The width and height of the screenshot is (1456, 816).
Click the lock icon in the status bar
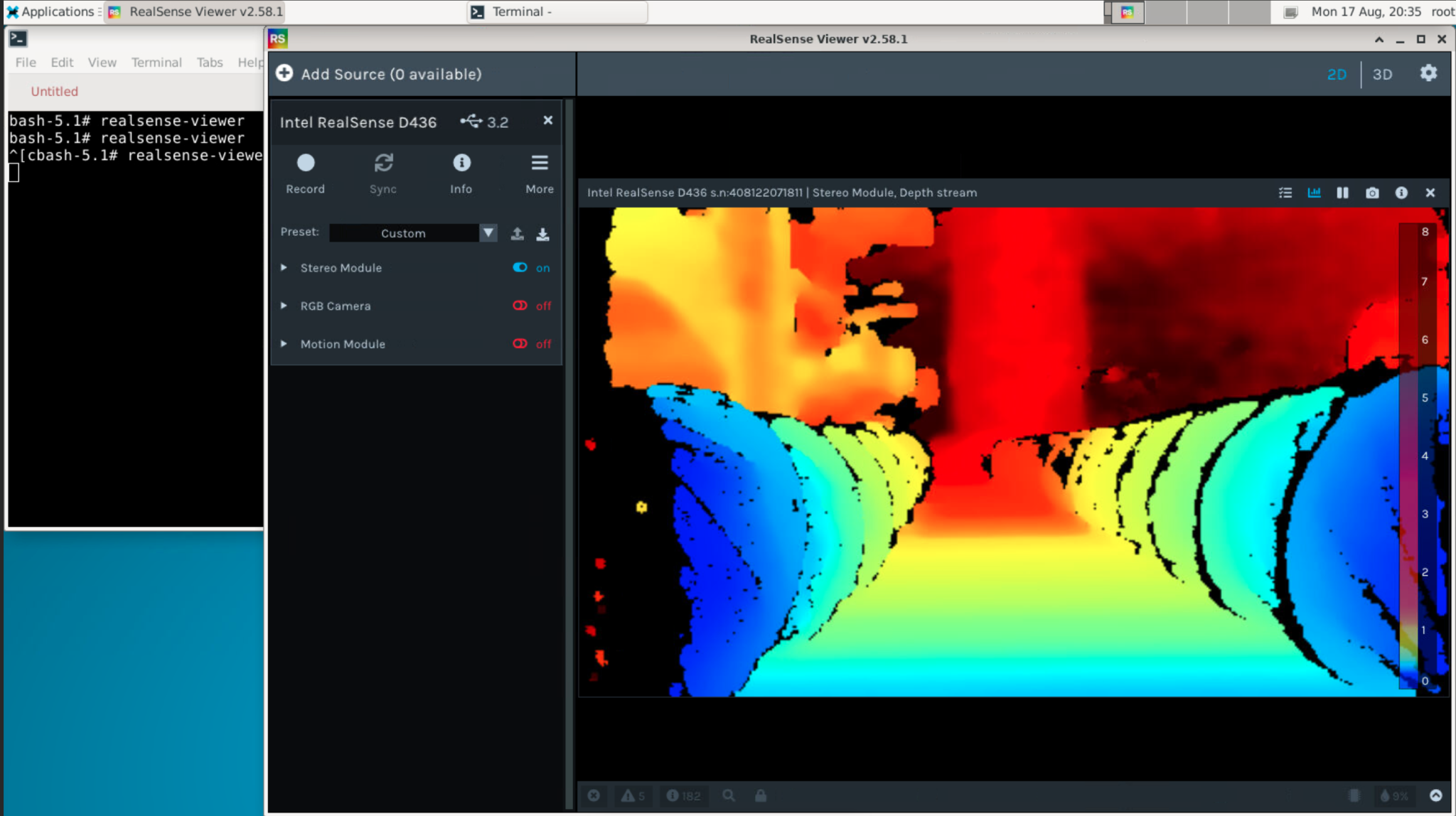(761, 795)
